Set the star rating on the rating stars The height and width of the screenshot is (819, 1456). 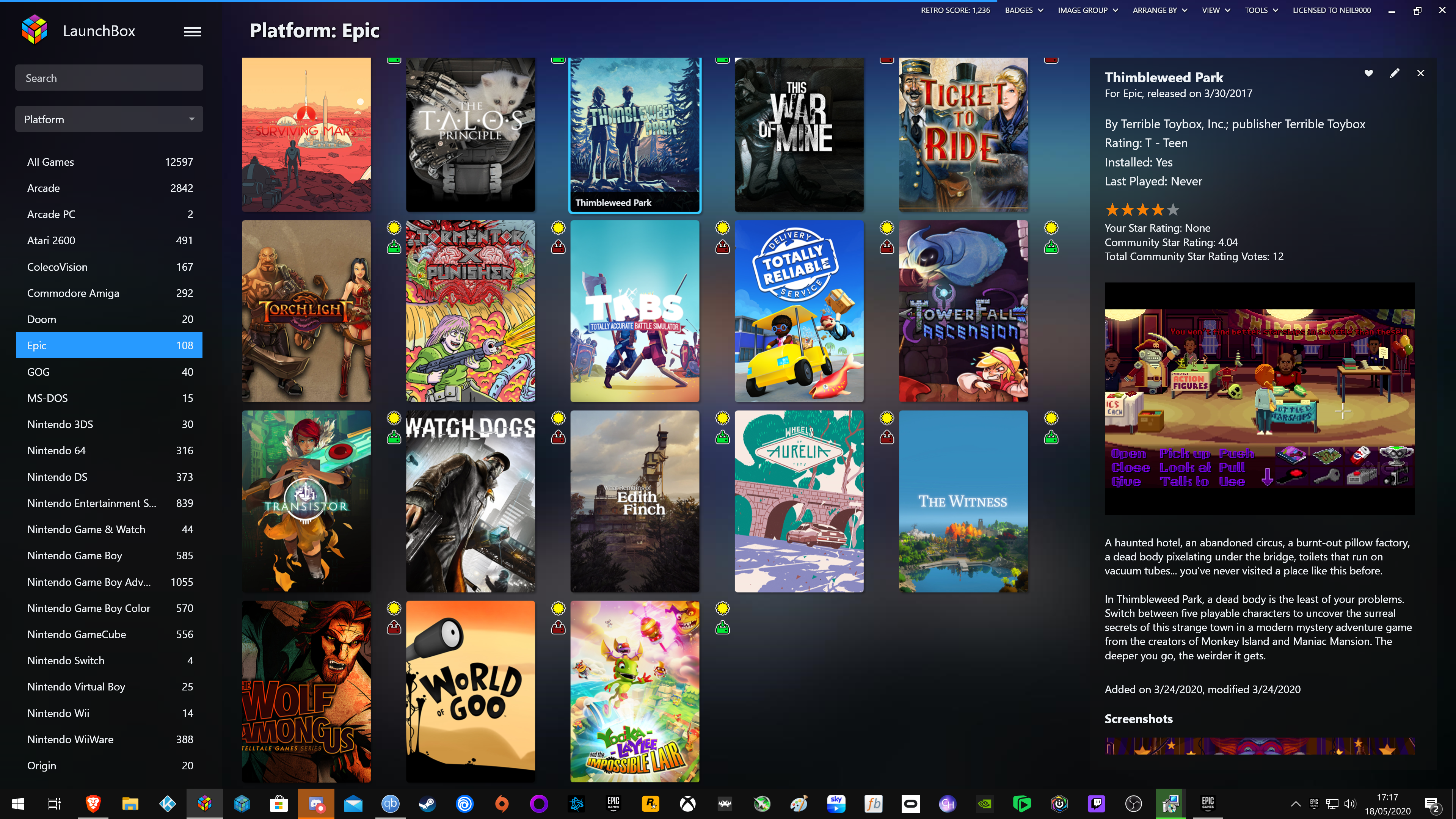coord(1142,210)
